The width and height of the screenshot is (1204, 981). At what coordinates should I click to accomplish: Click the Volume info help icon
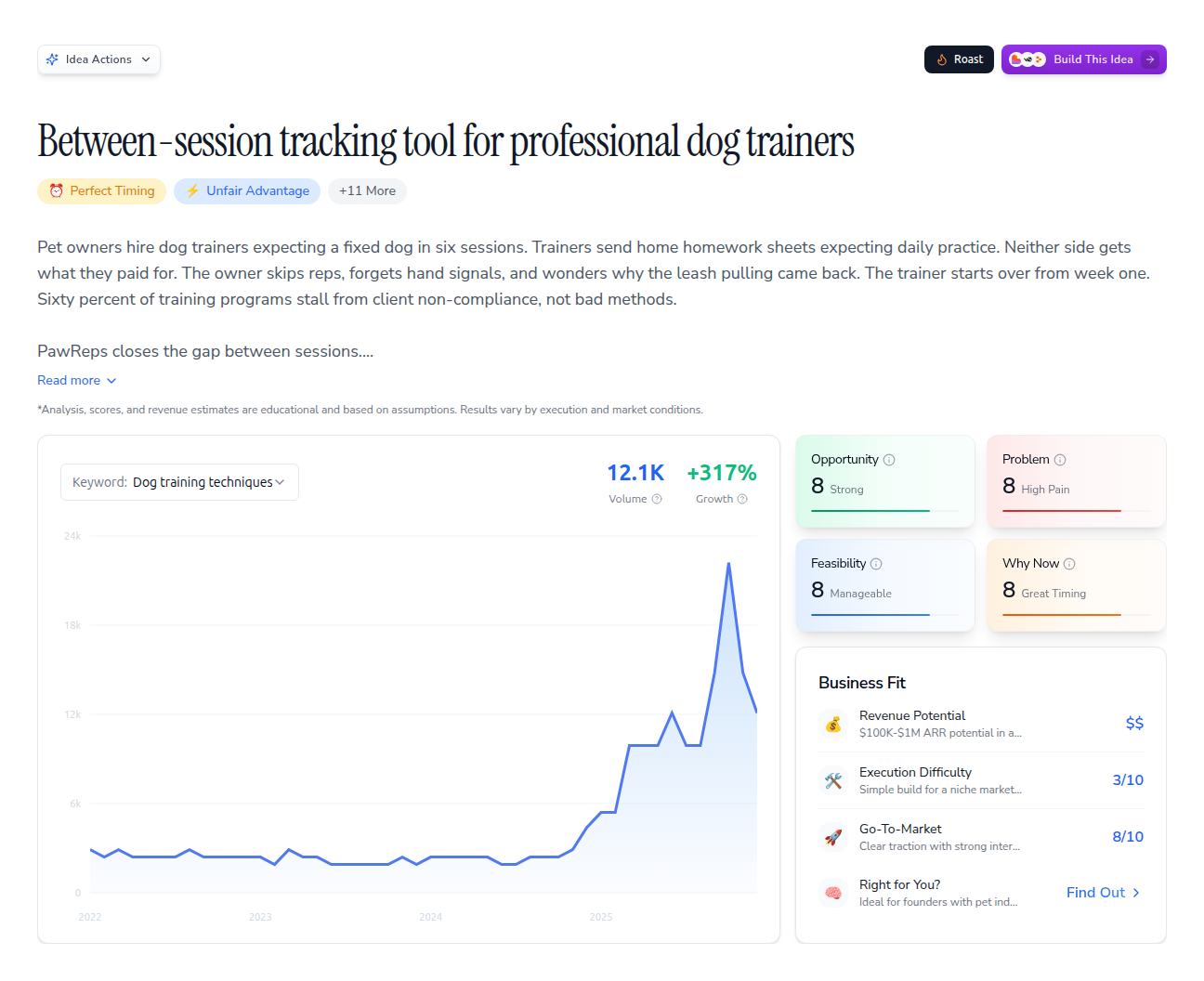pos(657,499)
